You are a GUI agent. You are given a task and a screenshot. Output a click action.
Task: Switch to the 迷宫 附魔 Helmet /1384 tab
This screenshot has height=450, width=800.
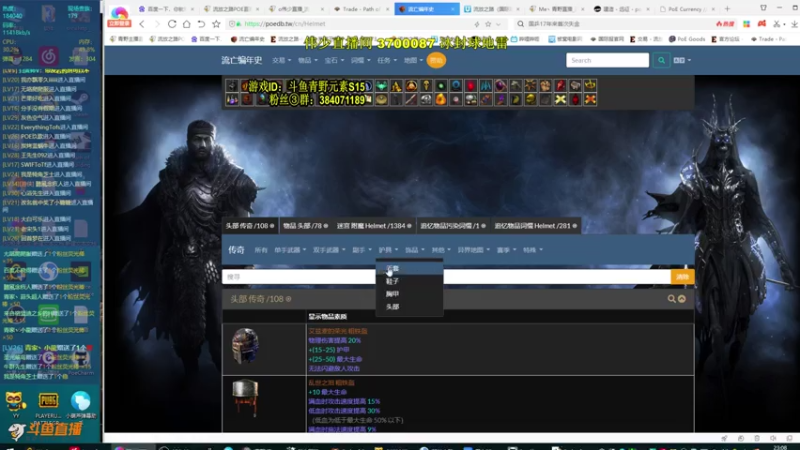pyautogui.click(x=374, y=226)
